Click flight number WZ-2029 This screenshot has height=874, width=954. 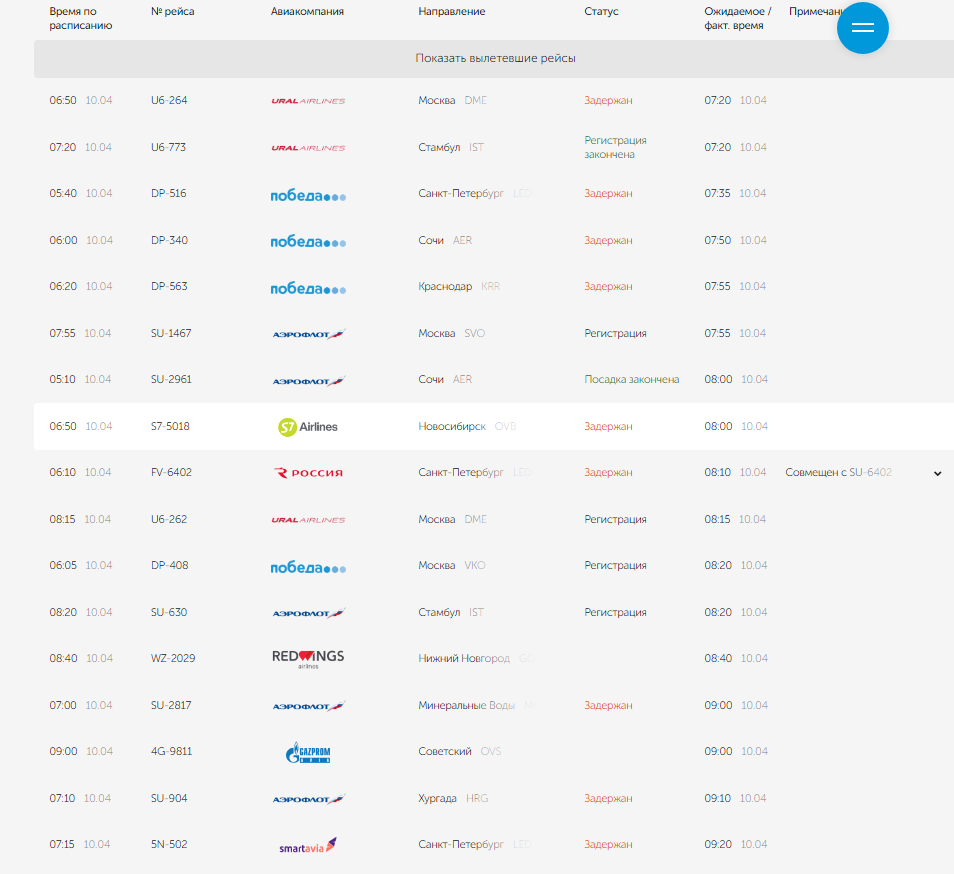click(x=173, y=659)
